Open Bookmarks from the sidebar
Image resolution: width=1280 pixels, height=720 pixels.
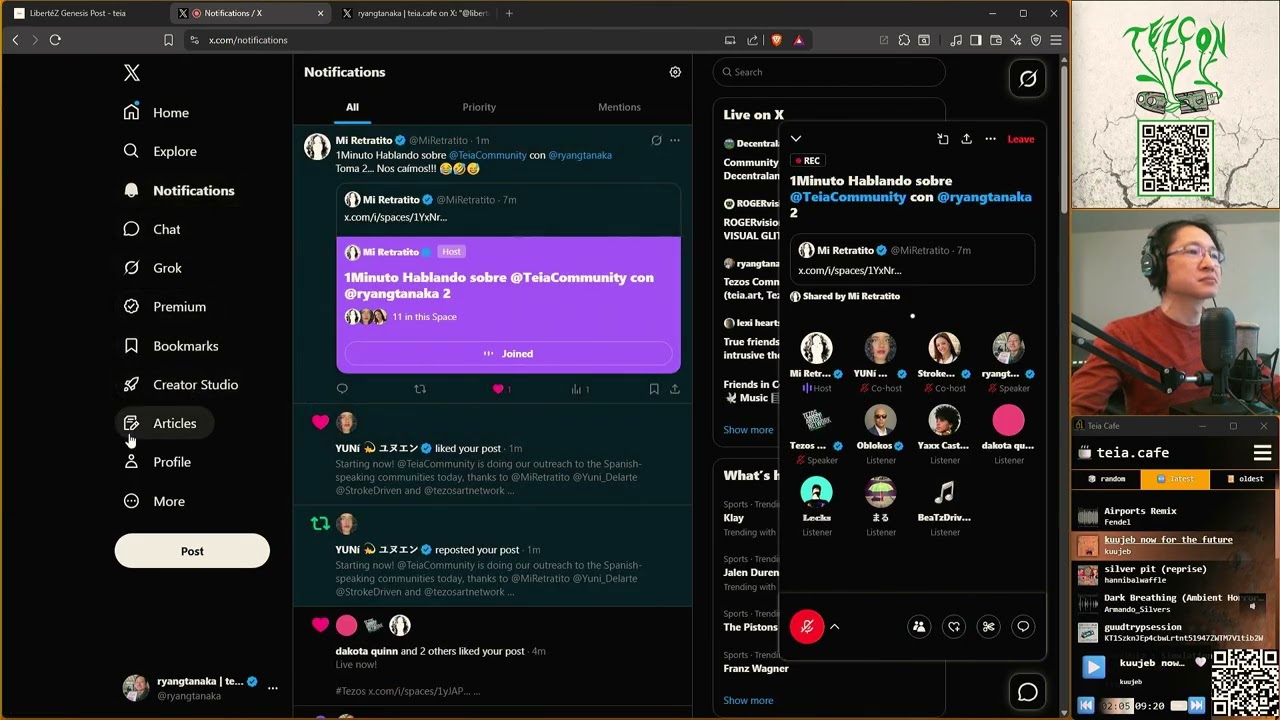171,346
